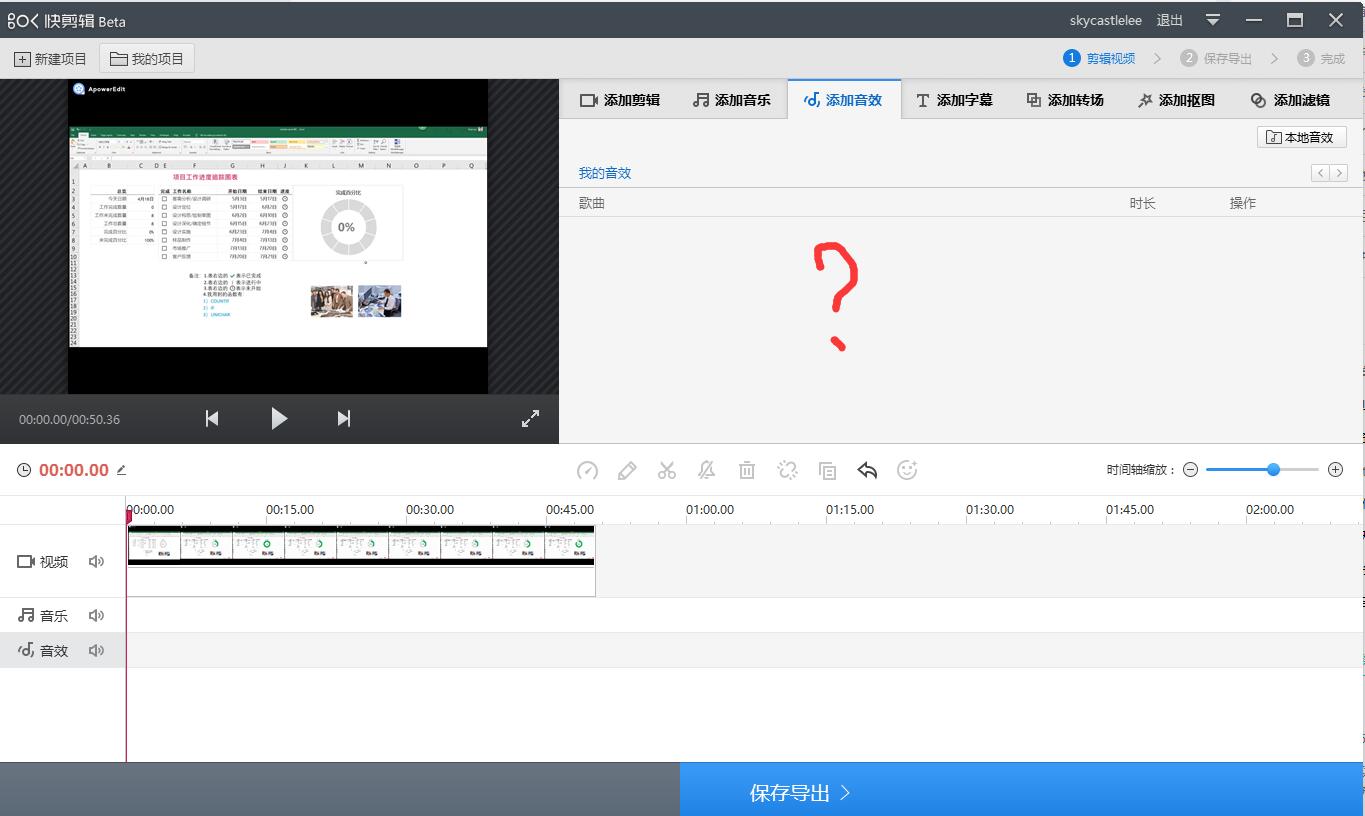Expand the preview to fullscreen
The height and width of the screenshot is (816, 1365).
coord(531,419)
